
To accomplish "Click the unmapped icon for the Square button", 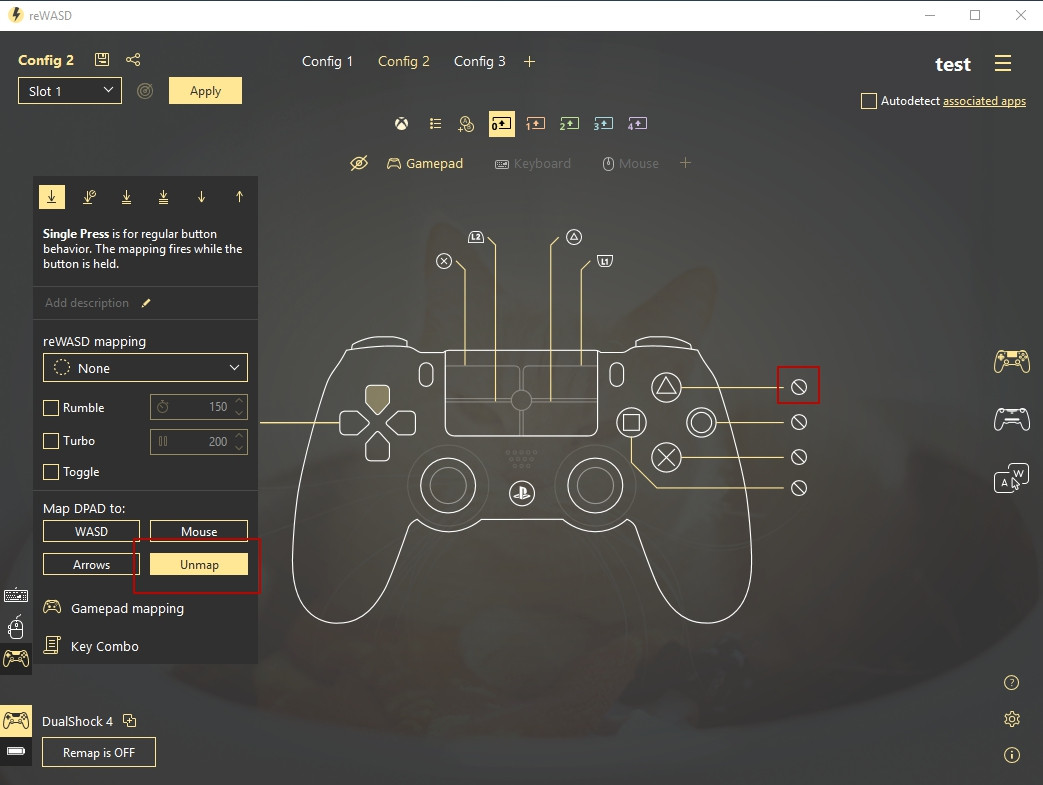I will tap(799, 488).
